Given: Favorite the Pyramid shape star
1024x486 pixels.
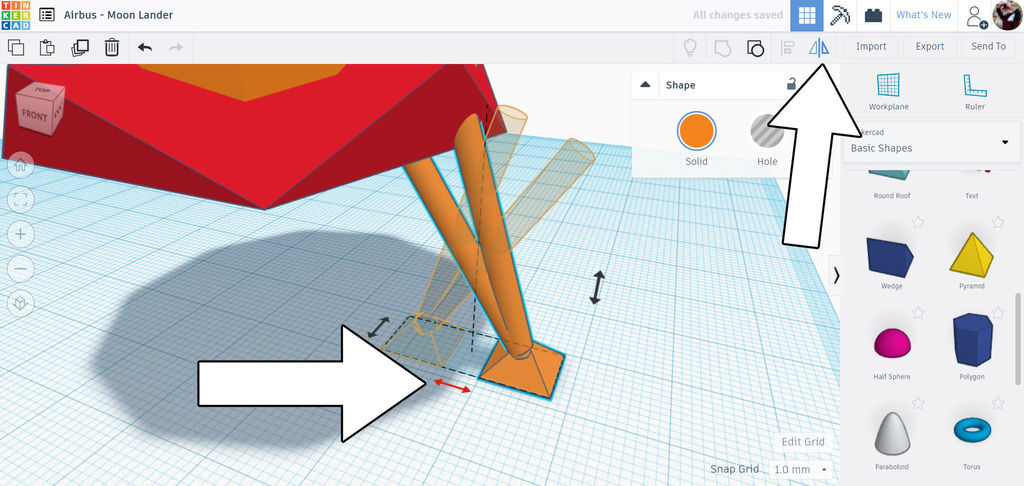Looking at the screenshot, I should 998,222.
